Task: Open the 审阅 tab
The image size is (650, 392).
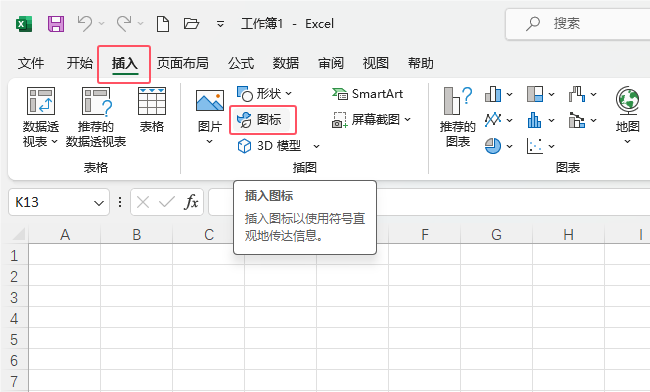Action: tap(331, 63)
